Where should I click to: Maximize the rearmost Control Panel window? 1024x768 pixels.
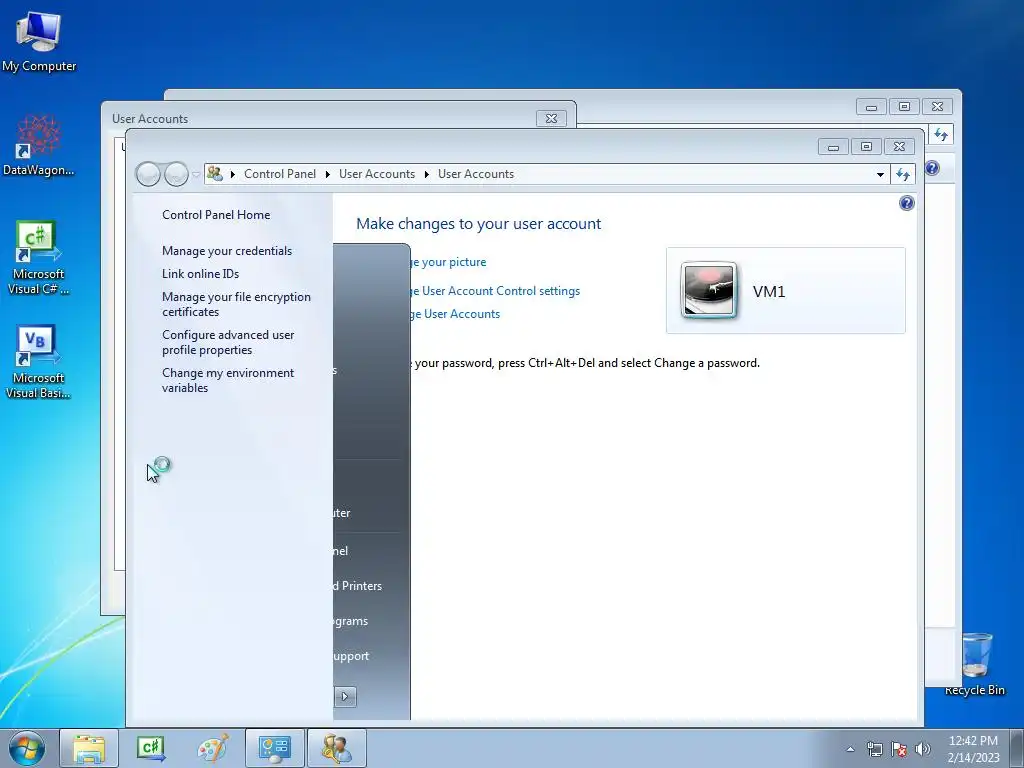[x=904, y=106]
